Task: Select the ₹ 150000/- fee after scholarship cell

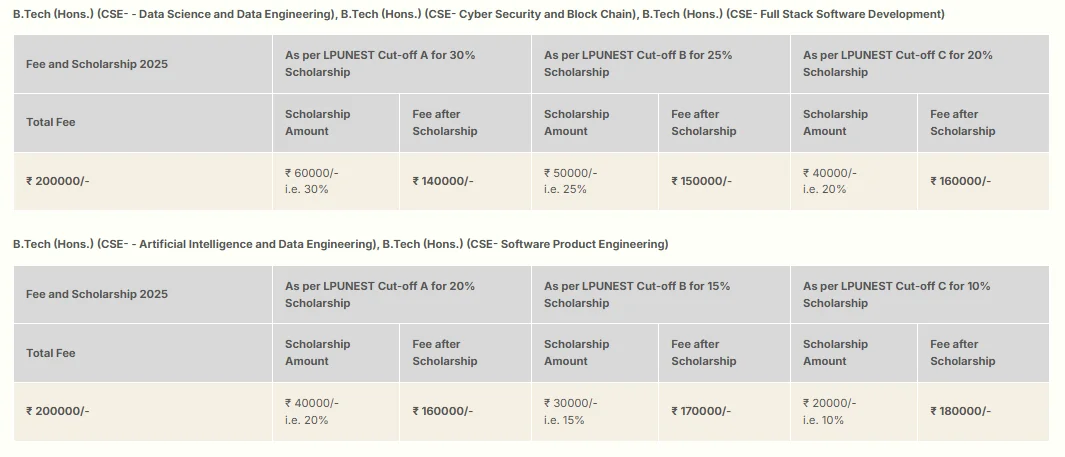Action: (x=724, y=181)
